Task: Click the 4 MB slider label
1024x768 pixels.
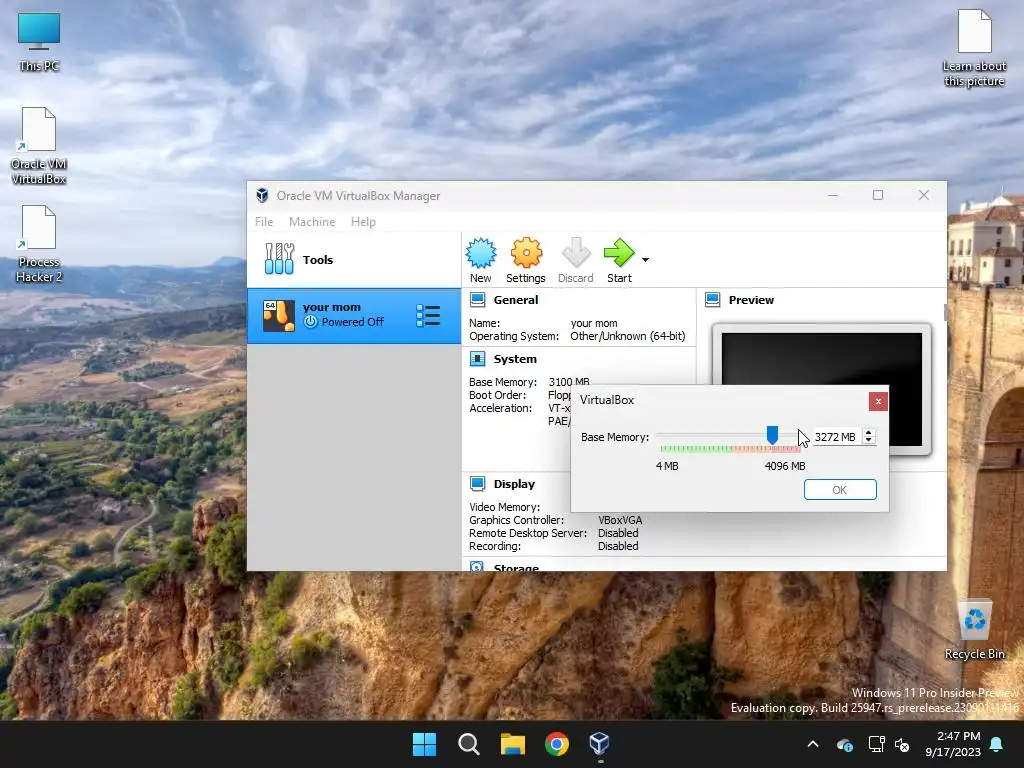Action: click(x=667, y=466)
